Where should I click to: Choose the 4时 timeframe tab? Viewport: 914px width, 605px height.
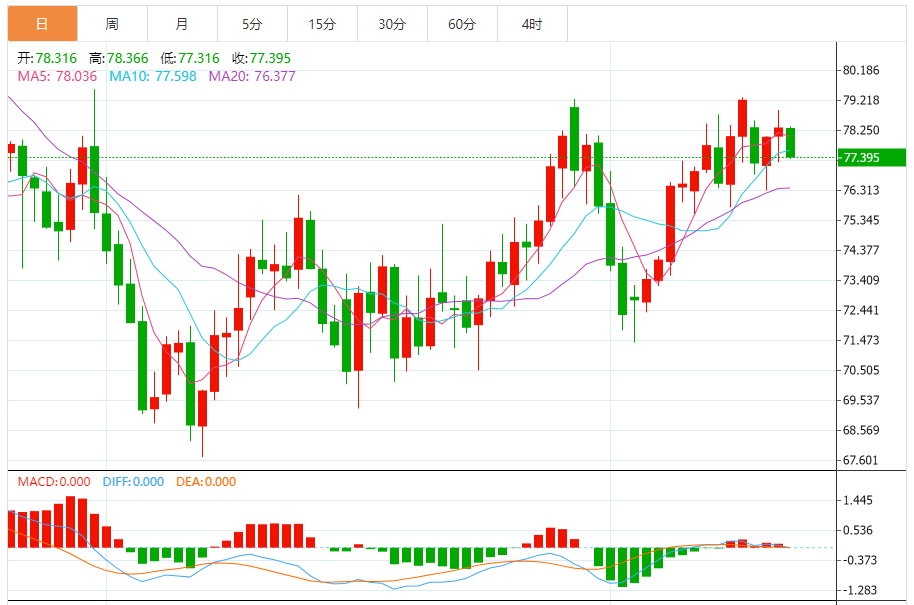(x=532, y=24)
